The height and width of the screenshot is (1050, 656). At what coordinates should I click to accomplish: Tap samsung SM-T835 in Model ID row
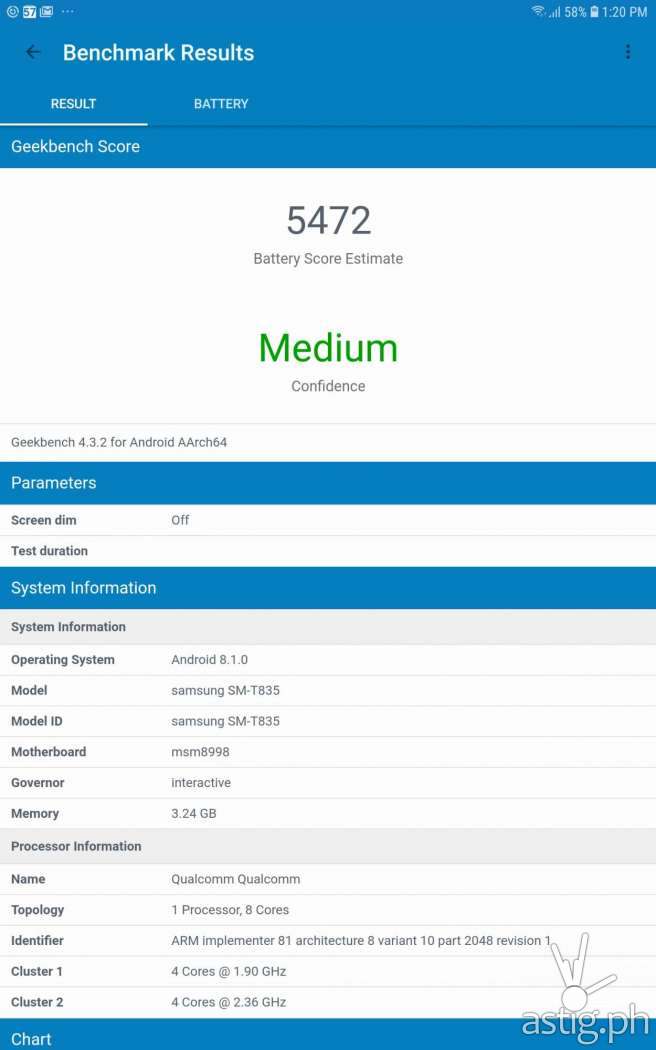(226, 721)
